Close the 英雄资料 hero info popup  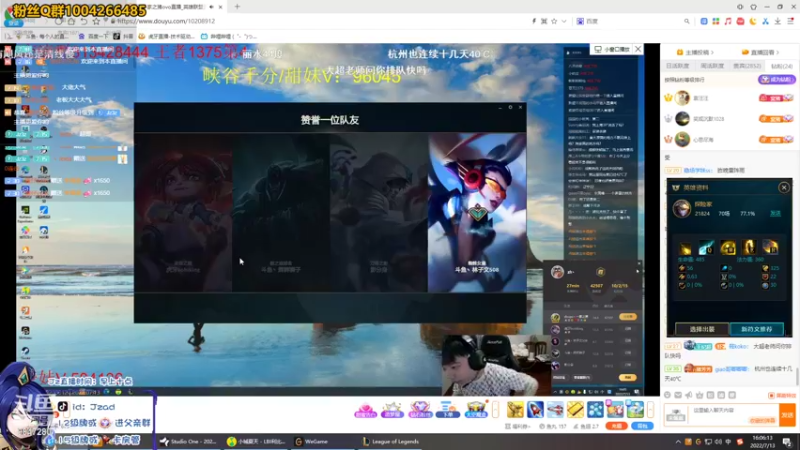point(784,187)
